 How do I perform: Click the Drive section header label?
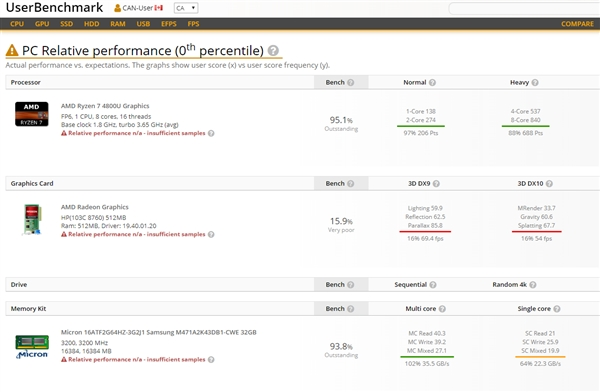(19, 284)
